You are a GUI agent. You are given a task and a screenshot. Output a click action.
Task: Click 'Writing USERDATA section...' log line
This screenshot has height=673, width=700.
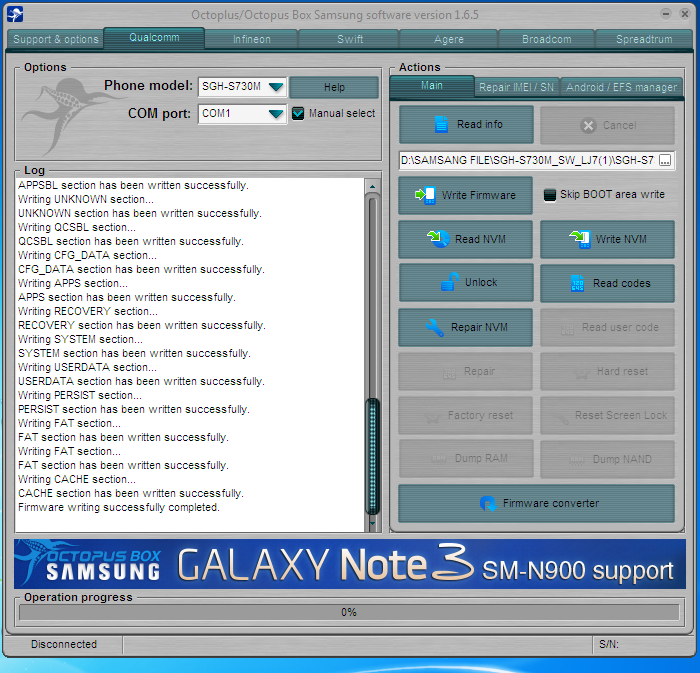pyautogui.click(x=87, y=367)
